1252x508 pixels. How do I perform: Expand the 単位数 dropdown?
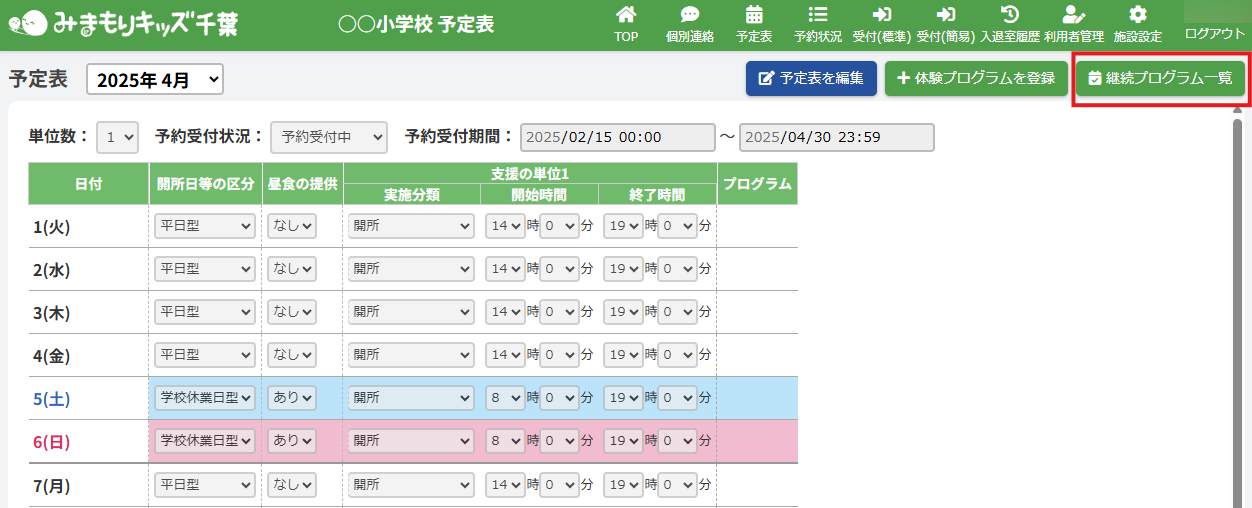point(117,137)
